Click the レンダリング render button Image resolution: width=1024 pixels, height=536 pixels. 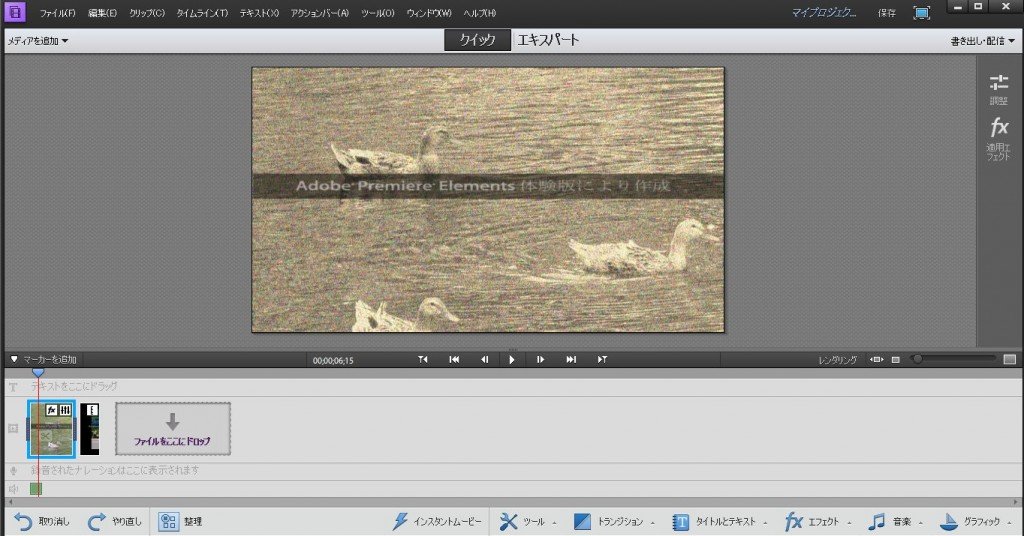click(837, 360)
